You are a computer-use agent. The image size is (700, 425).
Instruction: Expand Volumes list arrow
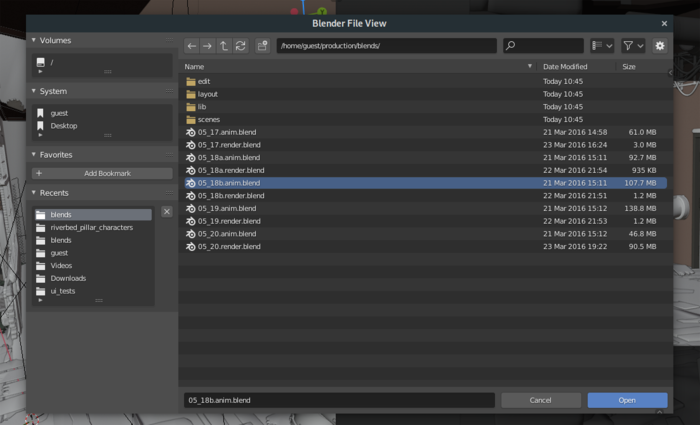tap(41, 71)
